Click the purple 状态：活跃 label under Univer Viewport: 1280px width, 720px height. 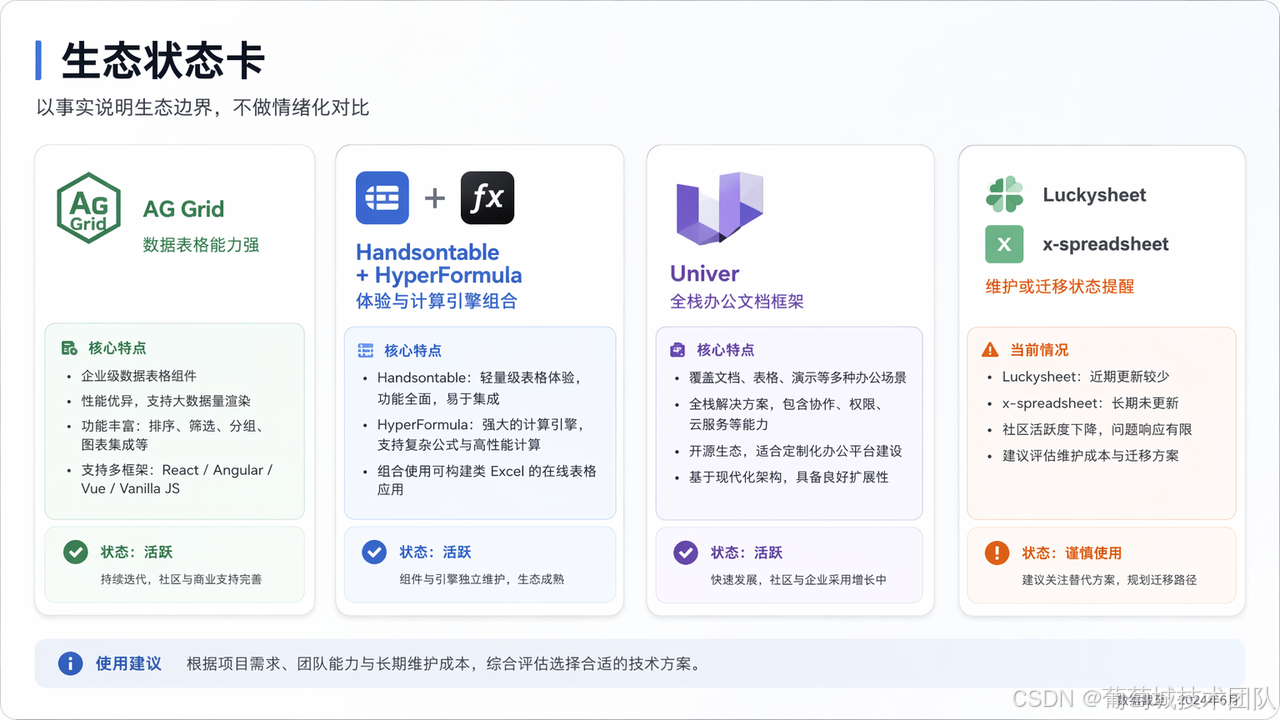[746, 552]
